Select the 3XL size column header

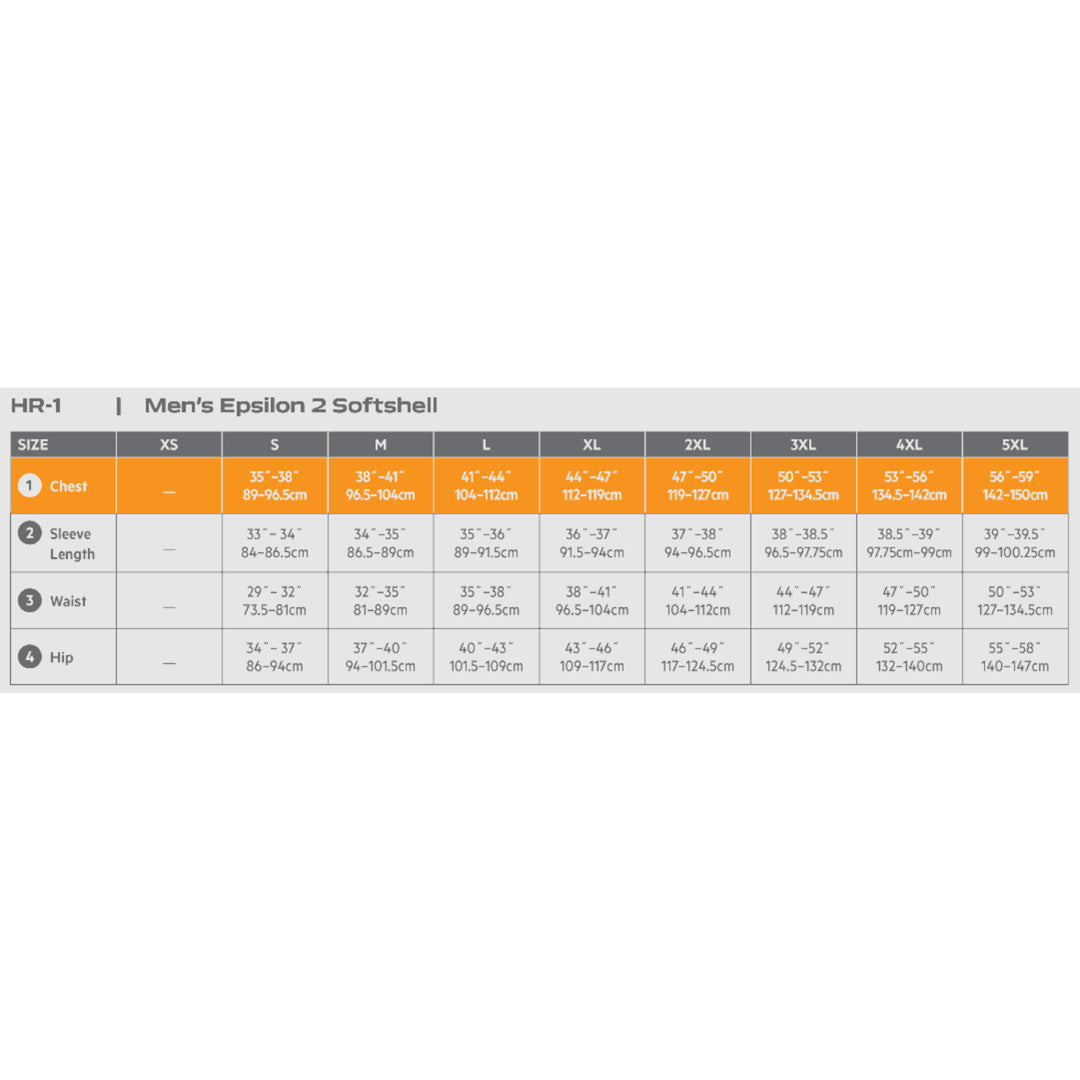click(803, 445)
